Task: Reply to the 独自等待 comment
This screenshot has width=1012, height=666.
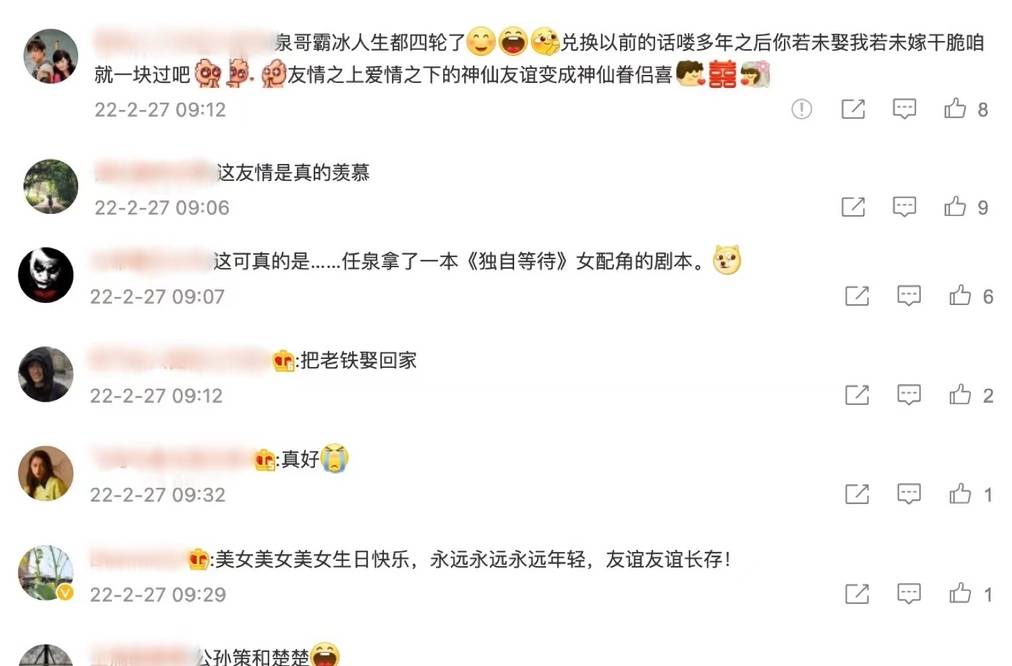Action: click(909, 296)
